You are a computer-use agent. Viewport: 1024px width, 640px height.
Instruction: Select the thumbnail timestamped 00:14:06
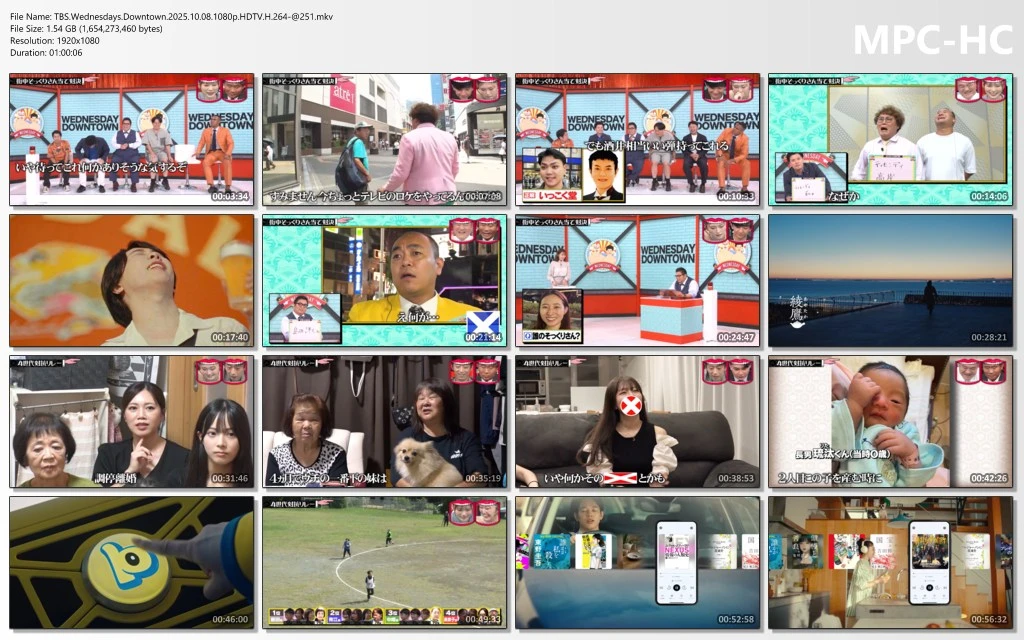coord(890,139)
